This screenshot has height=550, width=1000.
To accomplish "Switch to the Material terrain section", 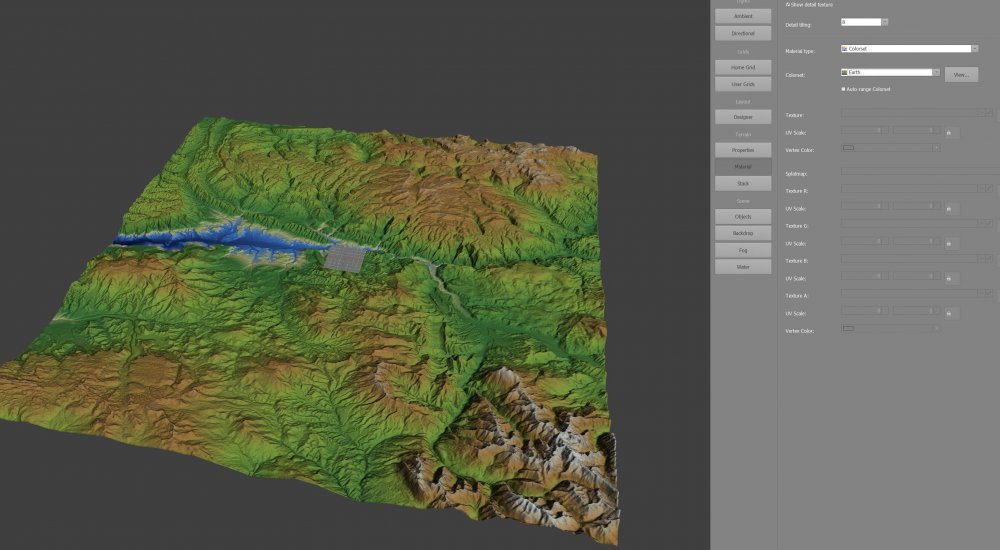I will pos(743,167).
